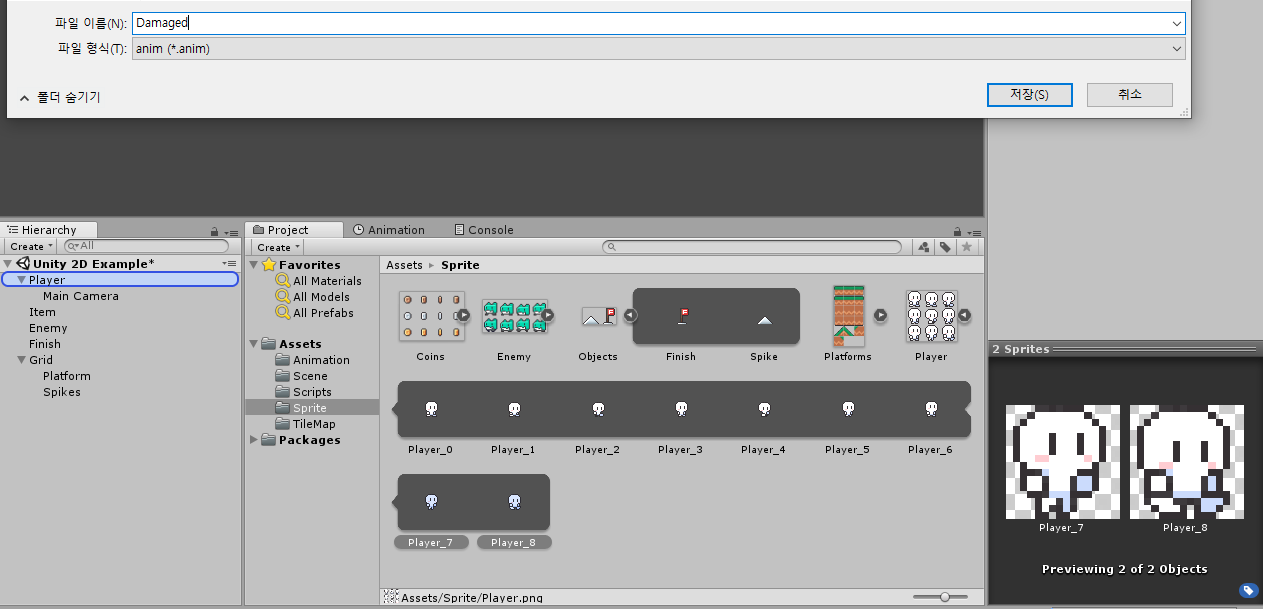This screenshot has width=1263, height=609.
Task: Select the Player_7 sprite in Project
Action: coord(431,501)
